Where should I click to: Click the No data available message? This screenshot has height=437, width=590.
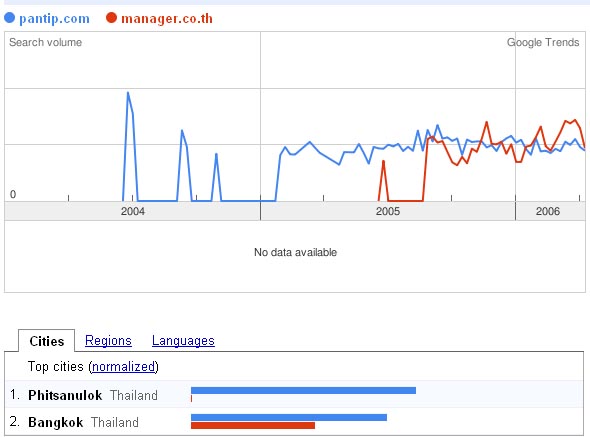tap(295, 252)
